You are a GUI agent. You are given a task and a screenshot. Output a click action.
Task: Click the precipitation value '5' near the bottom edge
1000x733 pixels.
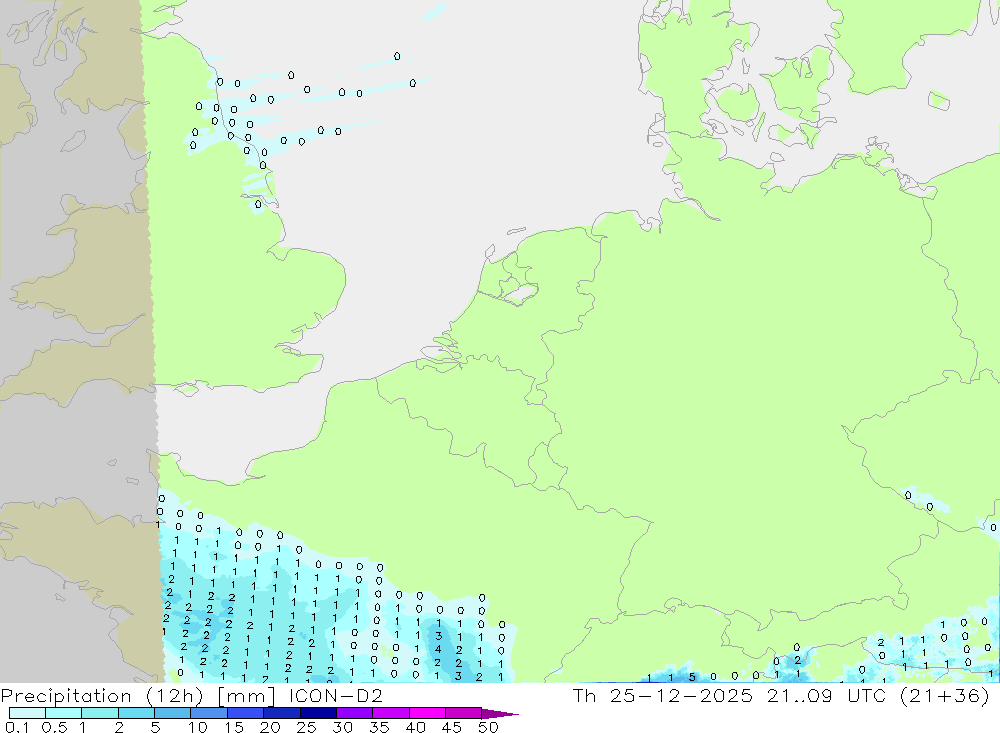click(692, 676)
